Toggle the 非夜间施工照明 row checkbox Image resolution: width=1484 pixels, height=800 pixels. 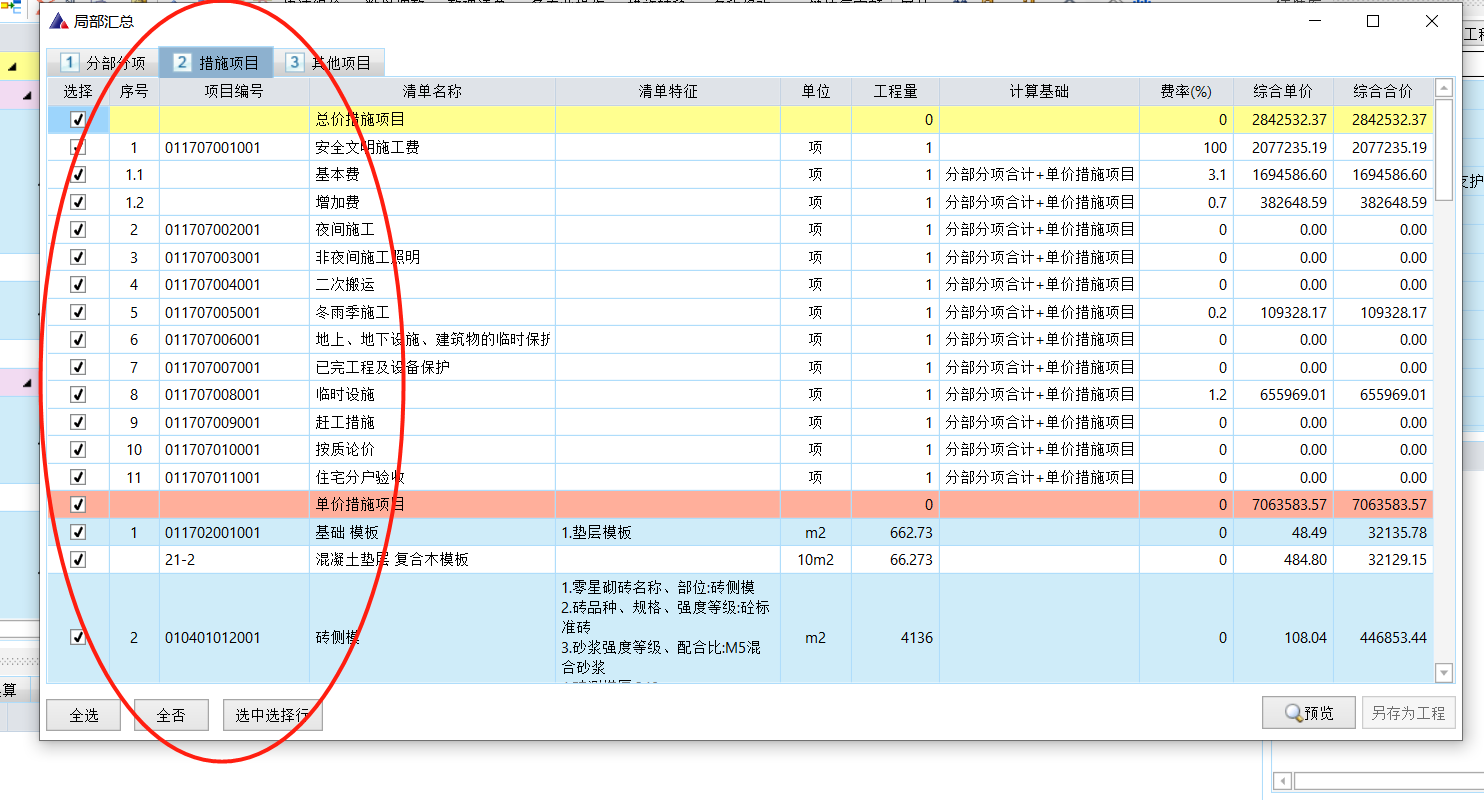click(x=78, y=257)
